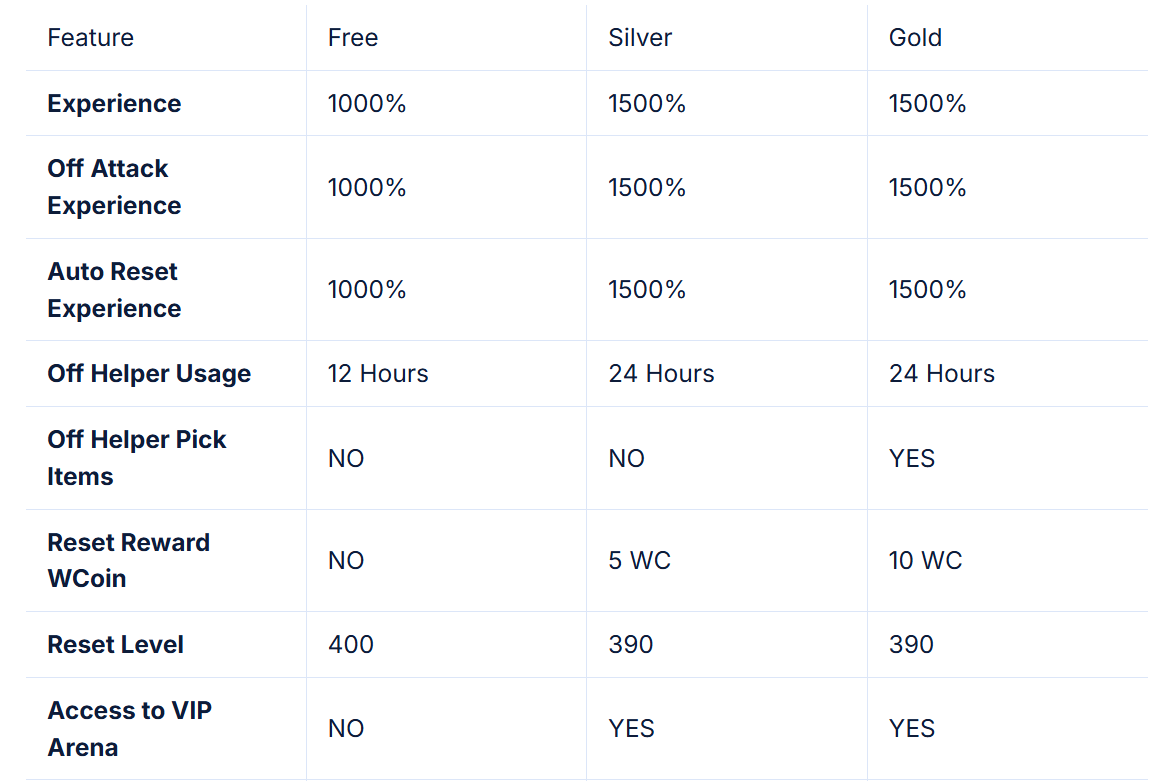Select the 10 WC cell

coord(925,561)
